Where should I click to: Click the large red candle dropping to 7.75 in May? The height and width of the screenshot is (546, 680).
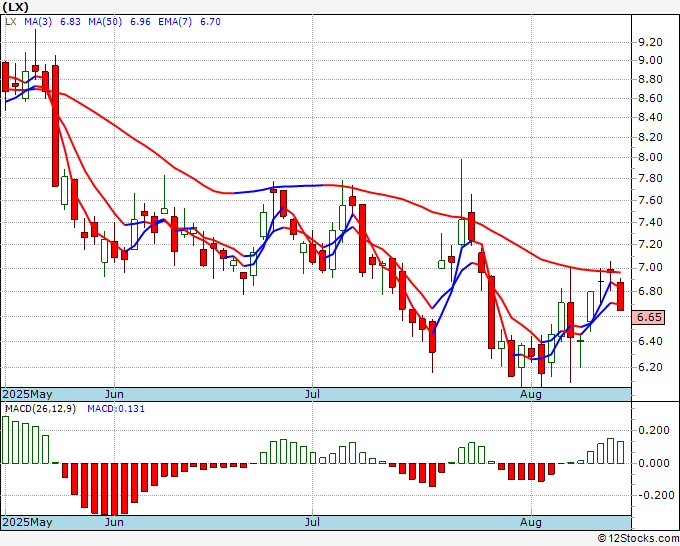[56, 126]
